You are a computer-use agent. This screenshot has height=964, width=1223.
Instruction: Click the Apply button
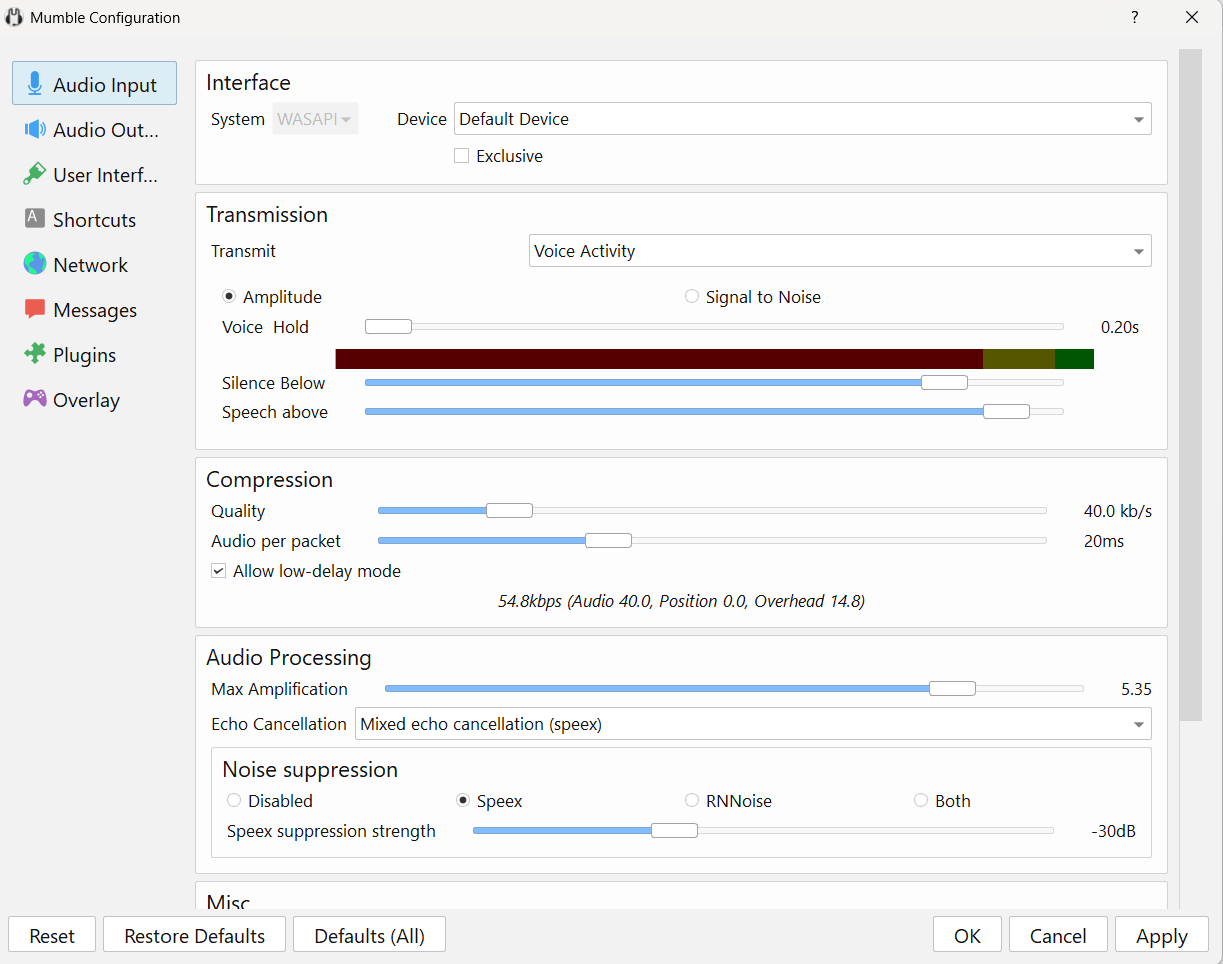[x=1161, y=936]
